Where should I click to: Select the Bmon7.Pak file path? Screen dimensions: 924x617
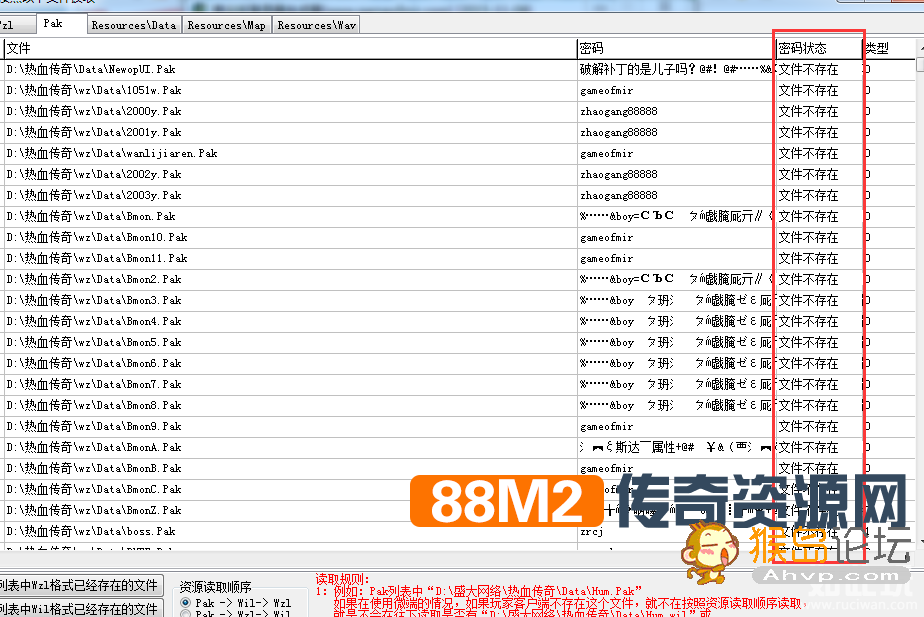coord(94,385)
